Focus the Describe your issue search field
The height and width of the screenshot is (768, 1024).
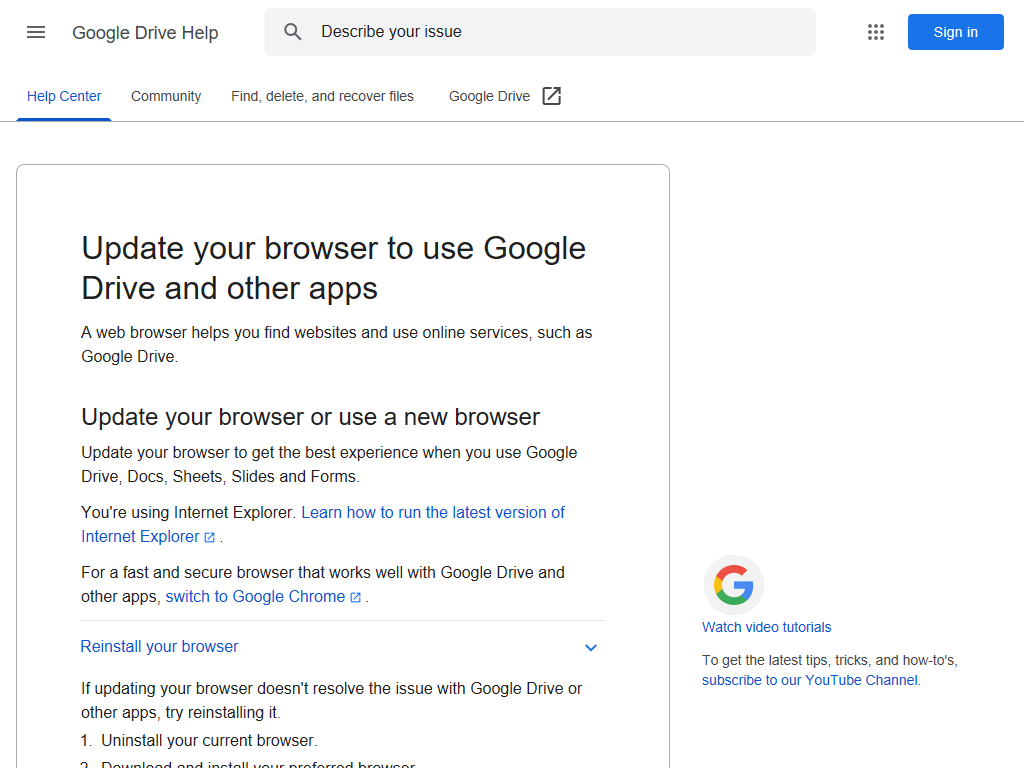[539, 32]
